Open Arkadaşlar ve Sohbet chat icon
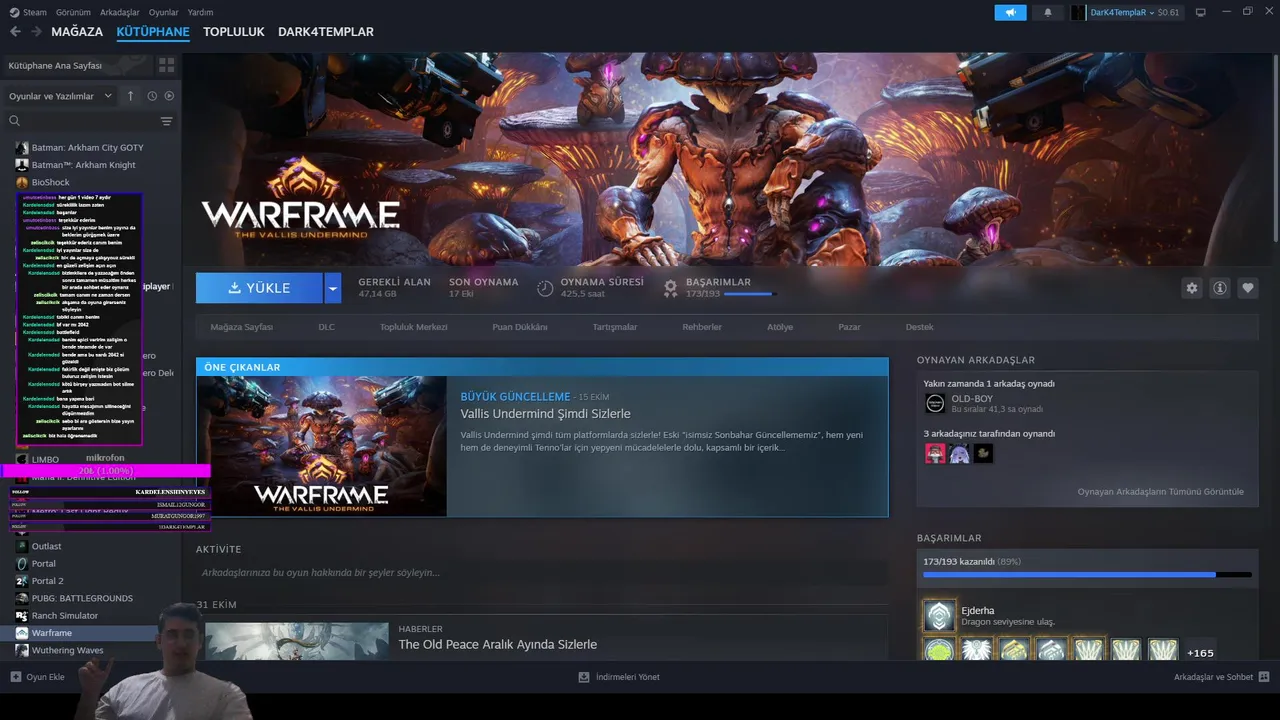The width and height of the screenshot is (1280, 720). [1264, 677]
